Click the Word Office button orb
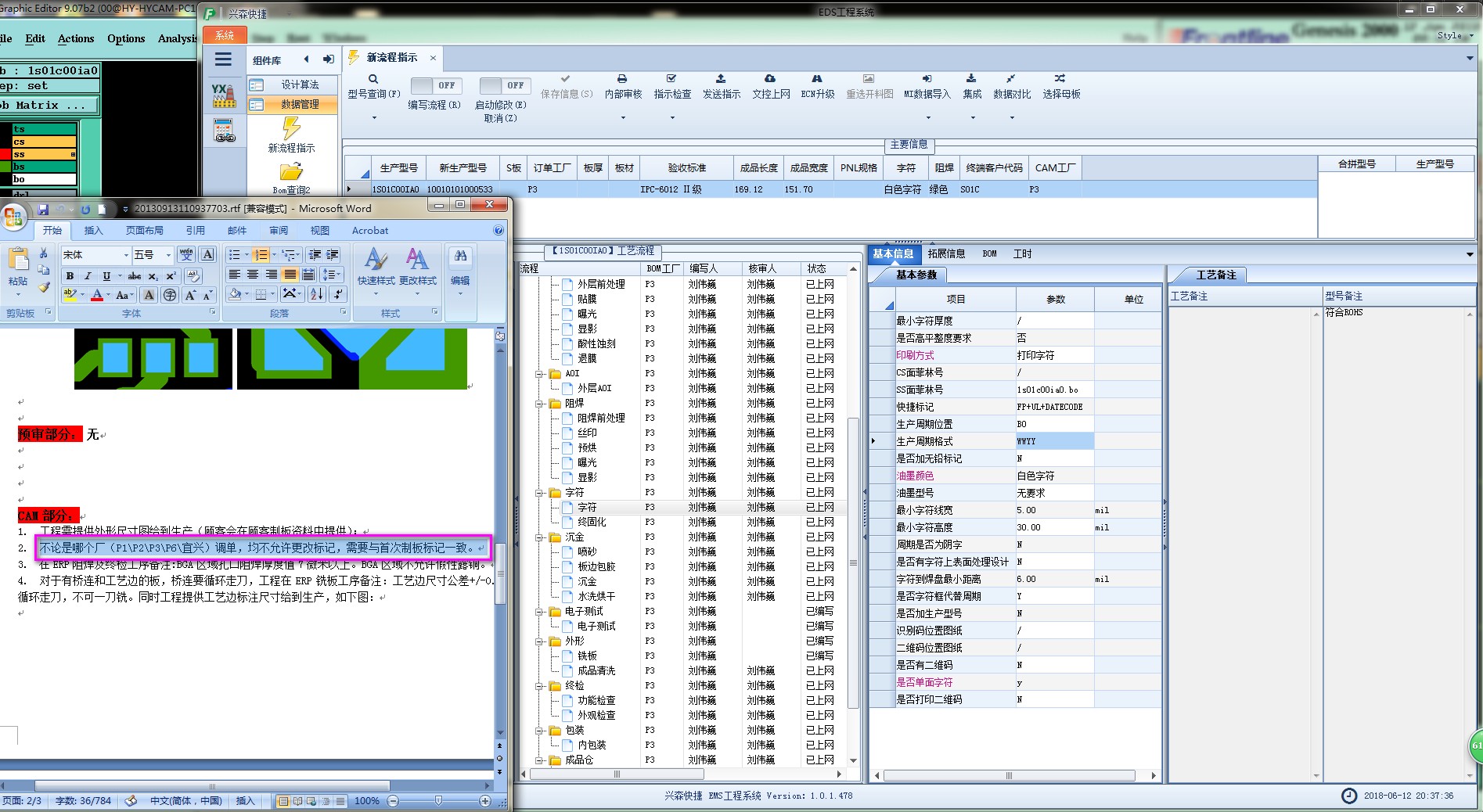Image resolution: width=1483 pixels, height=812 pixels. click(x=14, y=217)
